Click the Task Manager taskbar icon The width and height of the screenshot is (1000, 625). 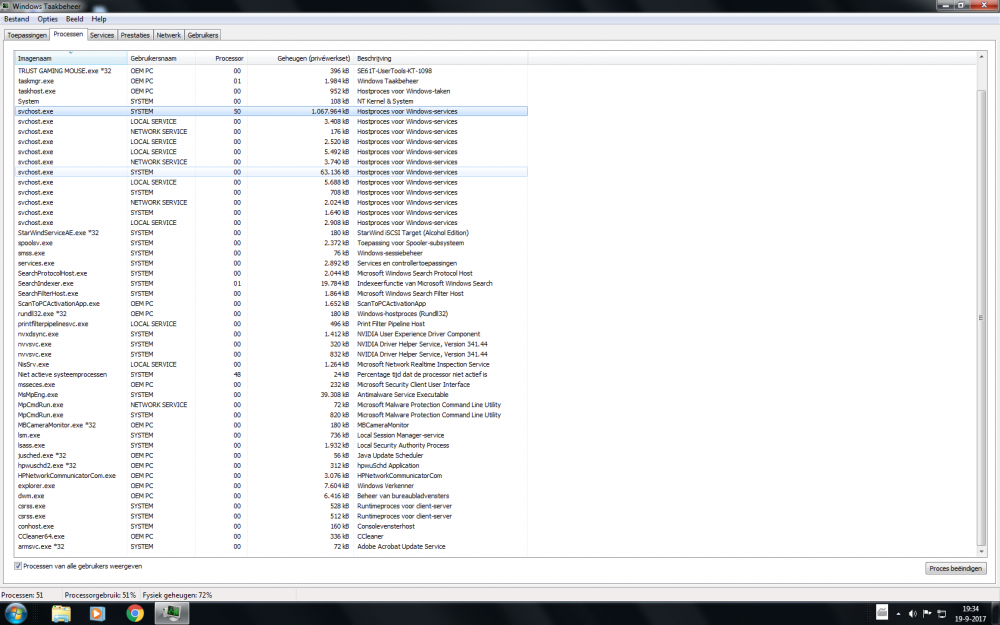coord(170,614)
